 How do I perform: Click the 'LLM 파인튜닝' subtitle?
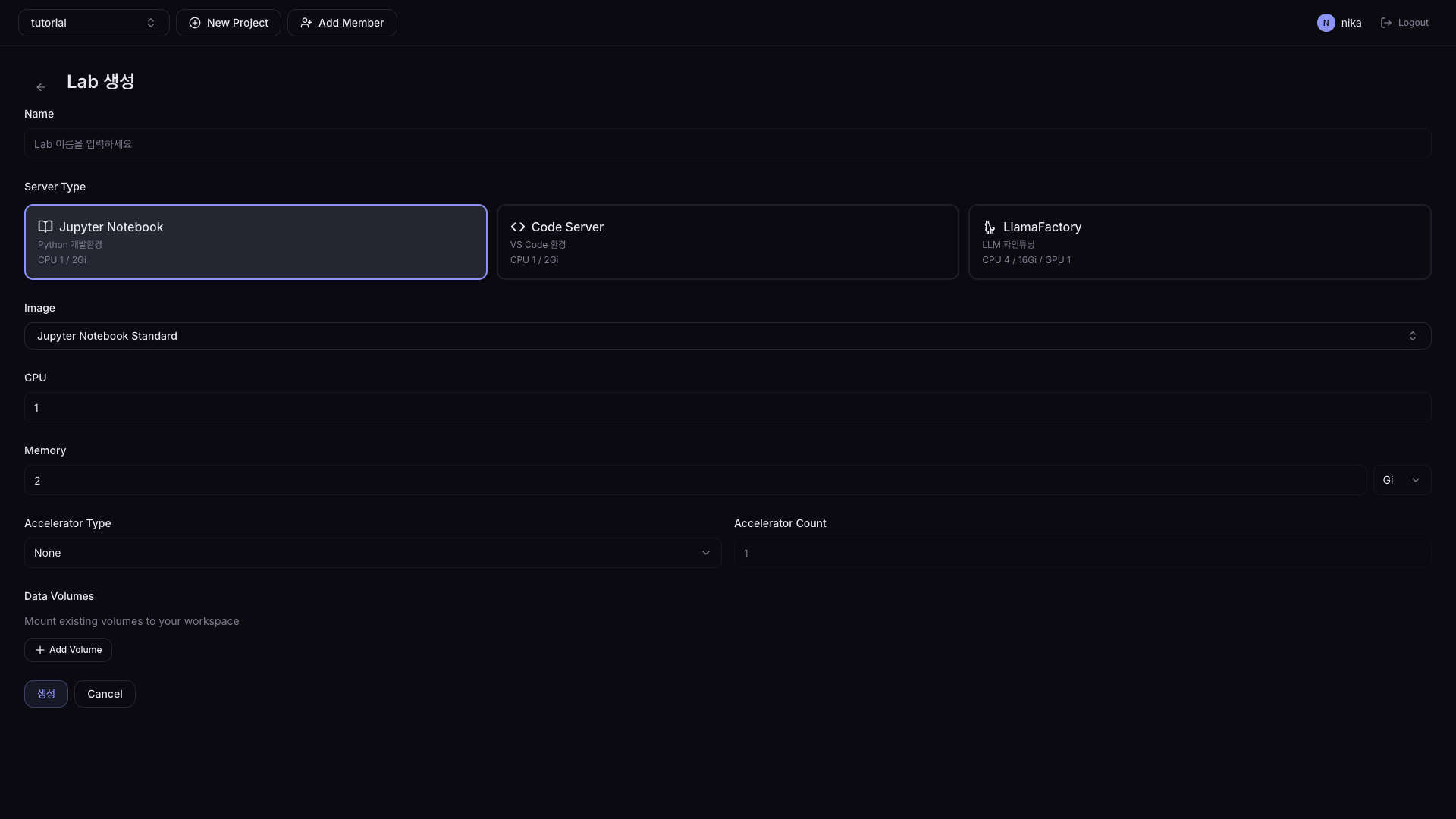1008,245
